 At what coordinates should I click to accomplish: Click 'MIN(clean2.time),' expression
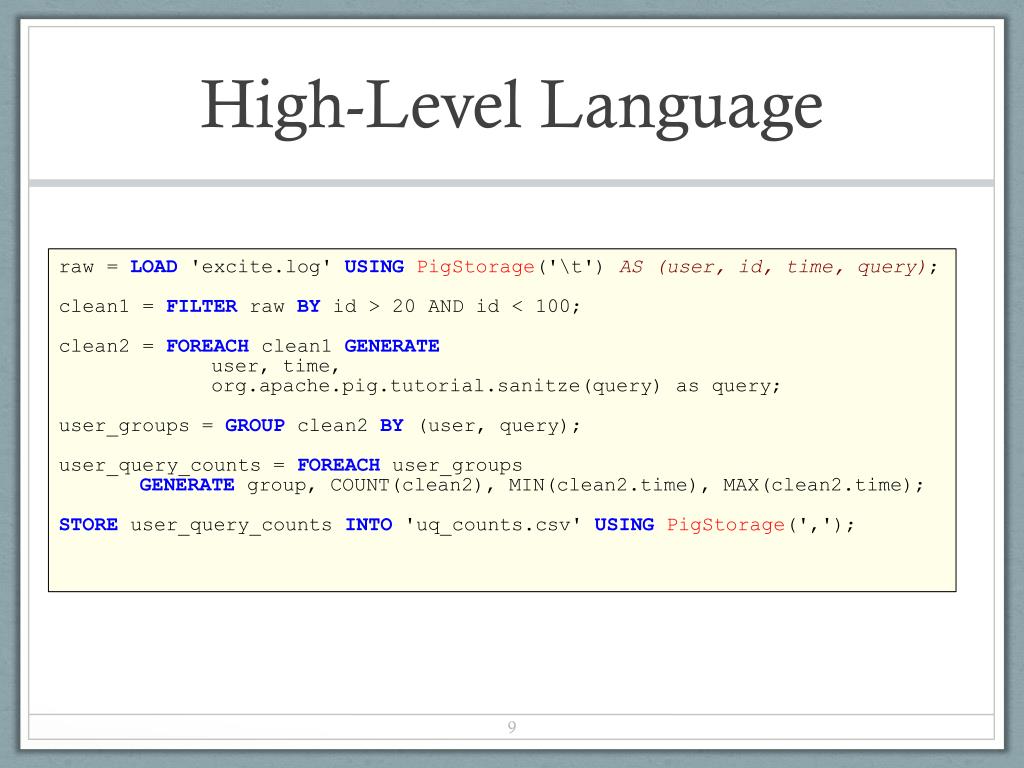[608, 485]
